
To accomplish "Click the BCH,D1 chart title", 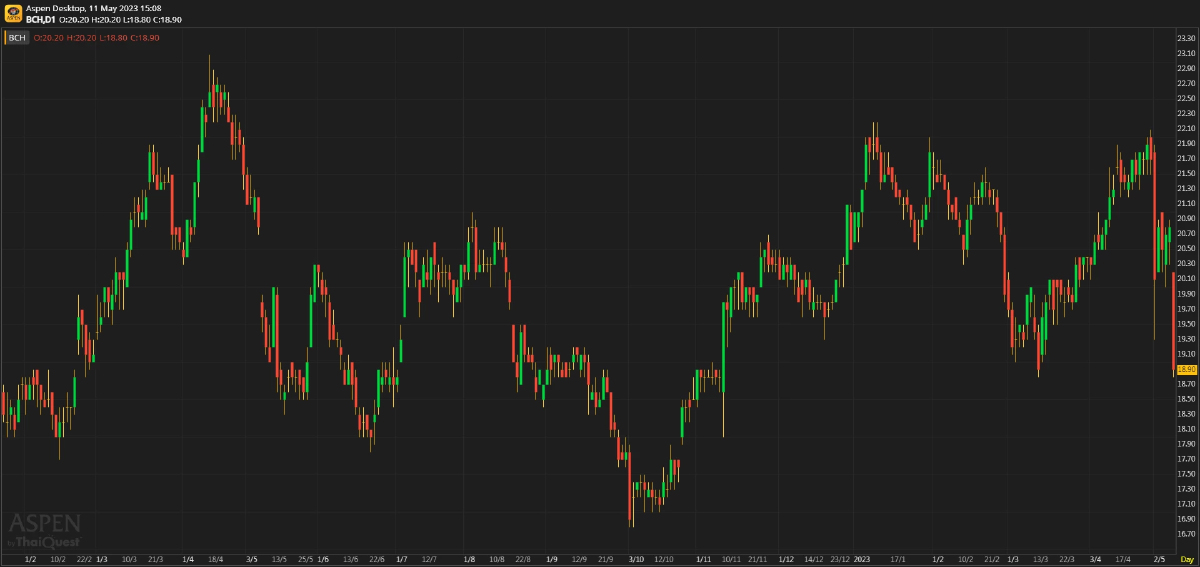I will 41,19.
